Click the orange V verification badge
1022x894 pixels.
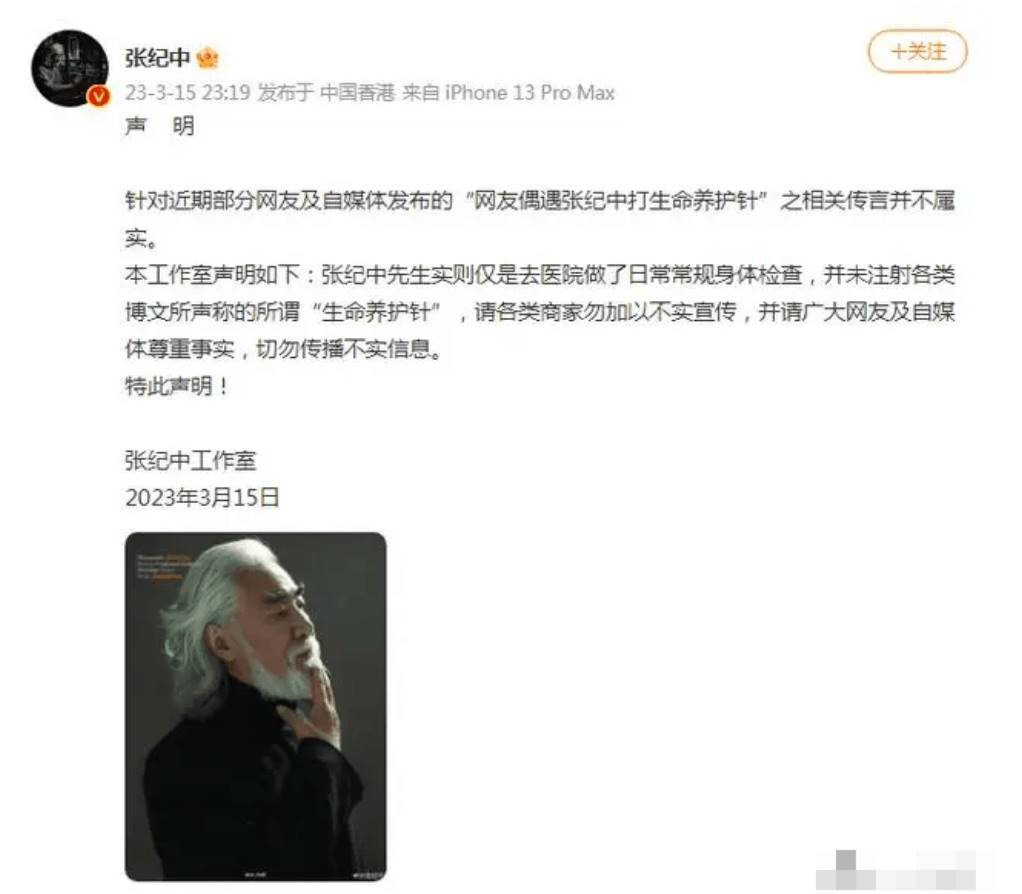(99, 96)
